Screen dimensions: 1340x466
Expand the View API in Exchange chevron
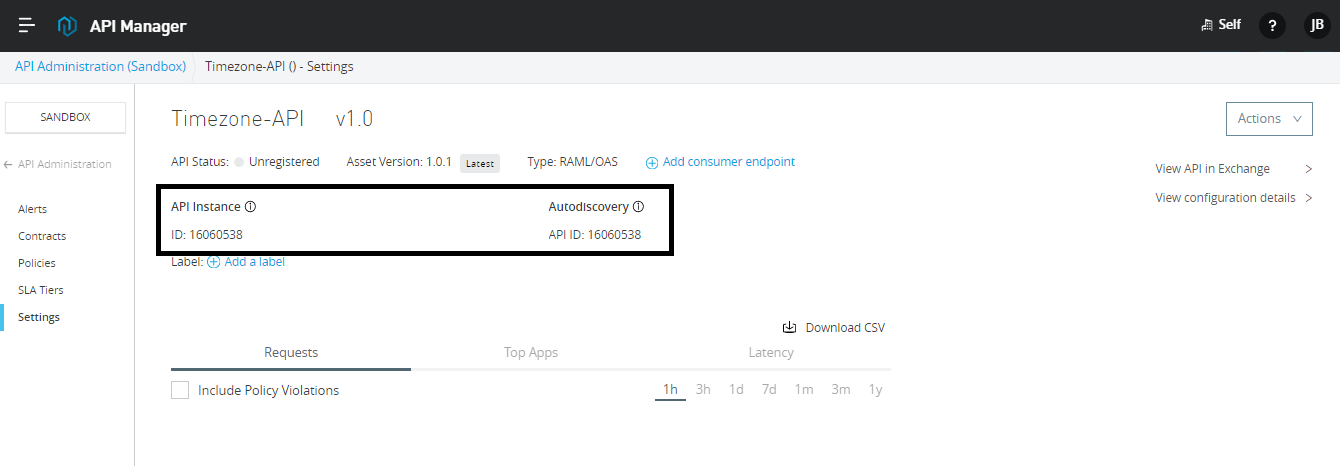[x=1309, y=169]
